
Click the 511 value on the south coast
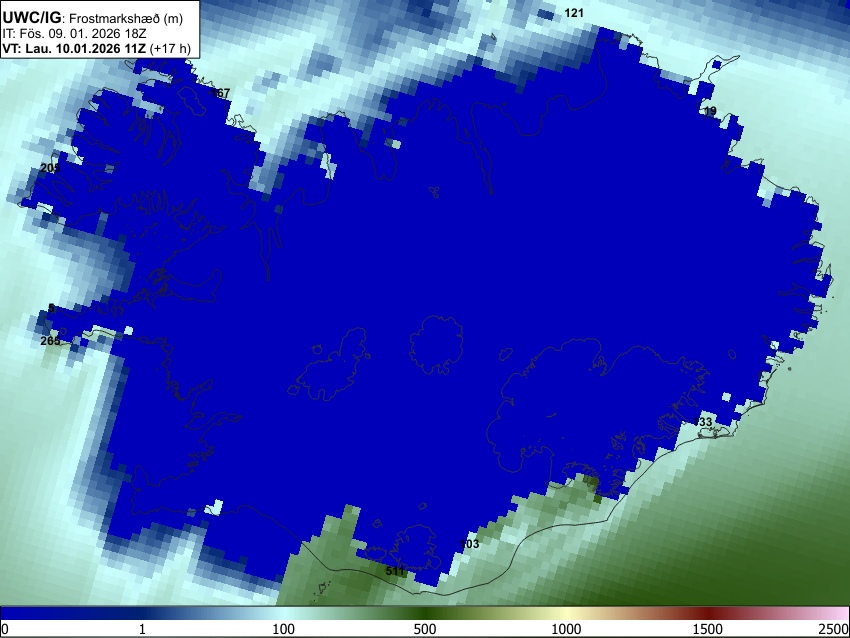tap(395, 571)
